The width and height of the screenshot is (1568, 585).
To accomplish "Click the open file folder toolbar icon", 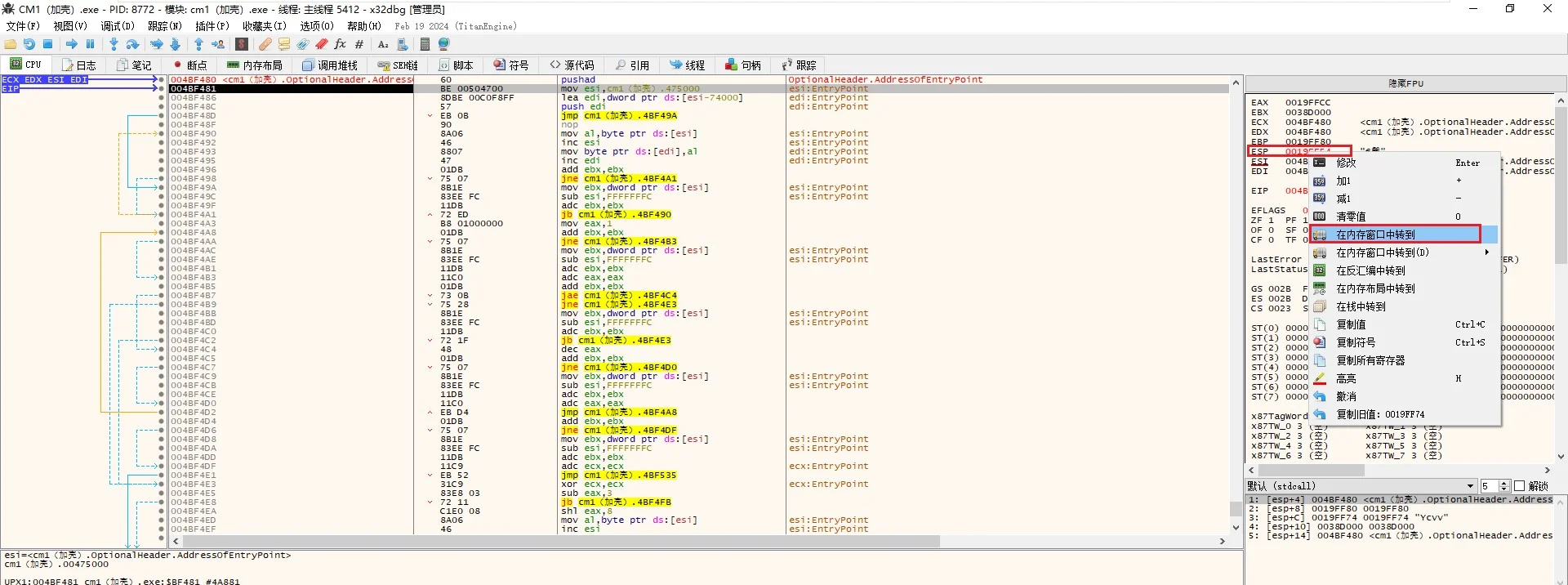I will point(11,44).
